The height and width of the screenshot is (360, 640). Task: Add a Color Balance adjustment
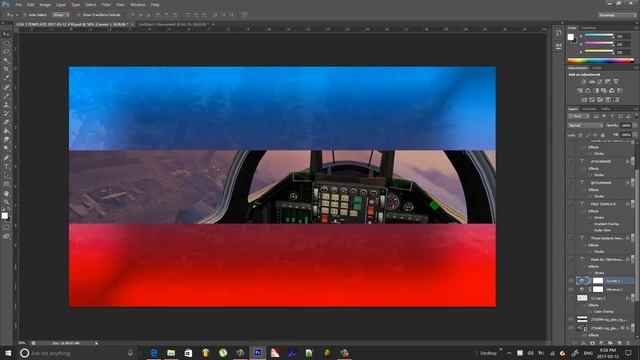tap(588, 91)
